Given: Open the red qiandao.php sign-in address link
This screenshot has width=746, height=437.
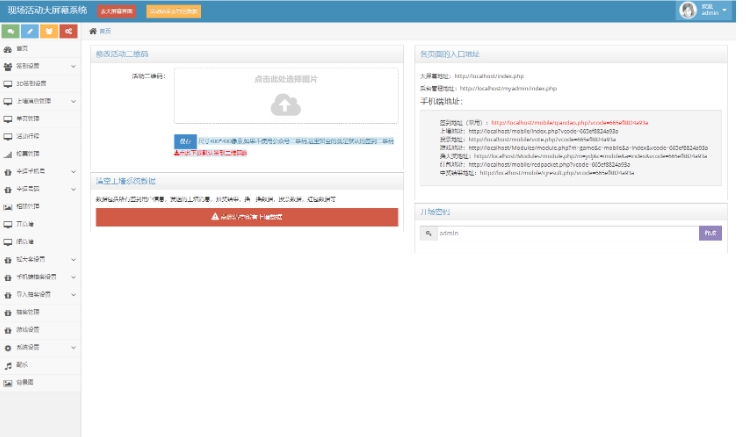Looking at the screenshot, I should pyautogui.click(x=569, y=123).
